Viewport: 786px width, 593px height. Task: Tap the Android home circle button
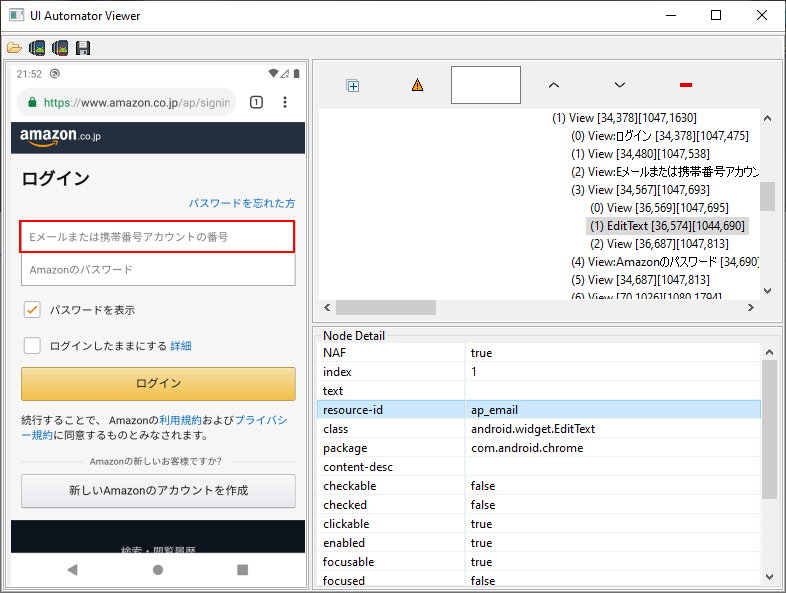pyautogui.click(x=158, y=569)
